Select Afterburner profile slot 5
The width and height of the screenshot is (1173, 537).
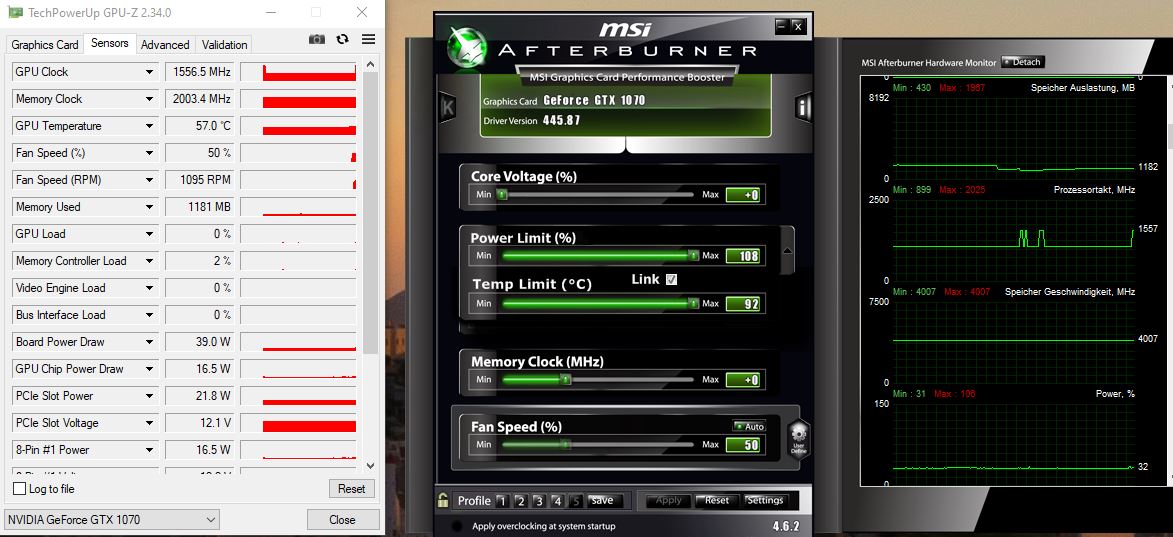tap(575, 501)
